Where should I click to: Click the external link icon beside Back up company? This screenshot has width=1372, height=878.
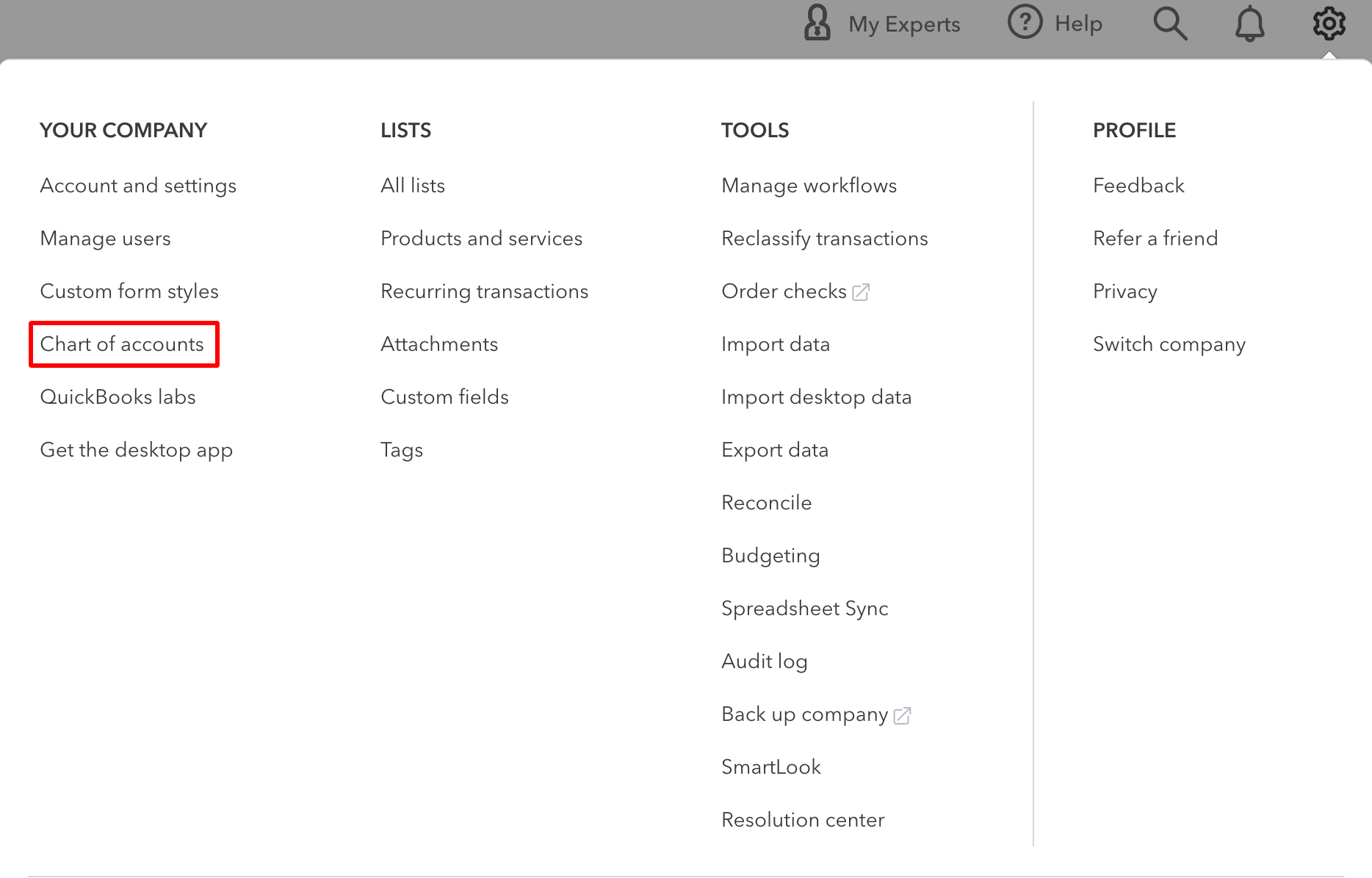coord(902,715)
